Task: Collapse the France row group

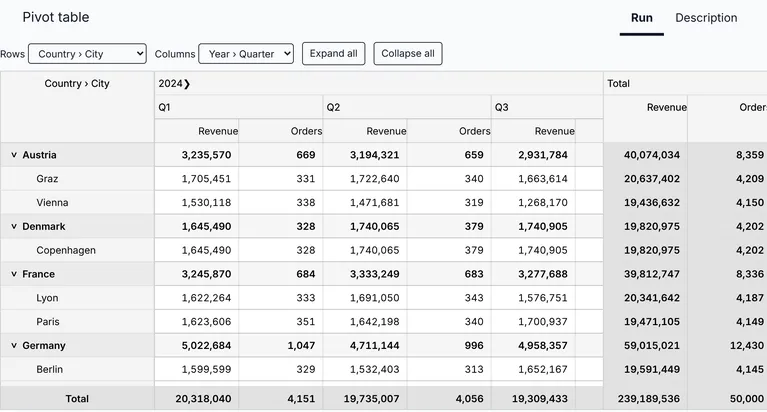Action: pyautogui.click(x=14, y=274)
